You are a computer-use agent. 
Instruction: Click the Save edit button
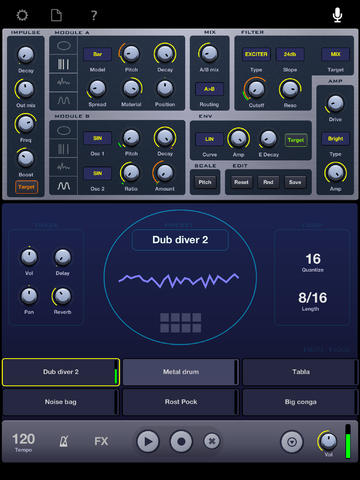(x=295, y=182)
